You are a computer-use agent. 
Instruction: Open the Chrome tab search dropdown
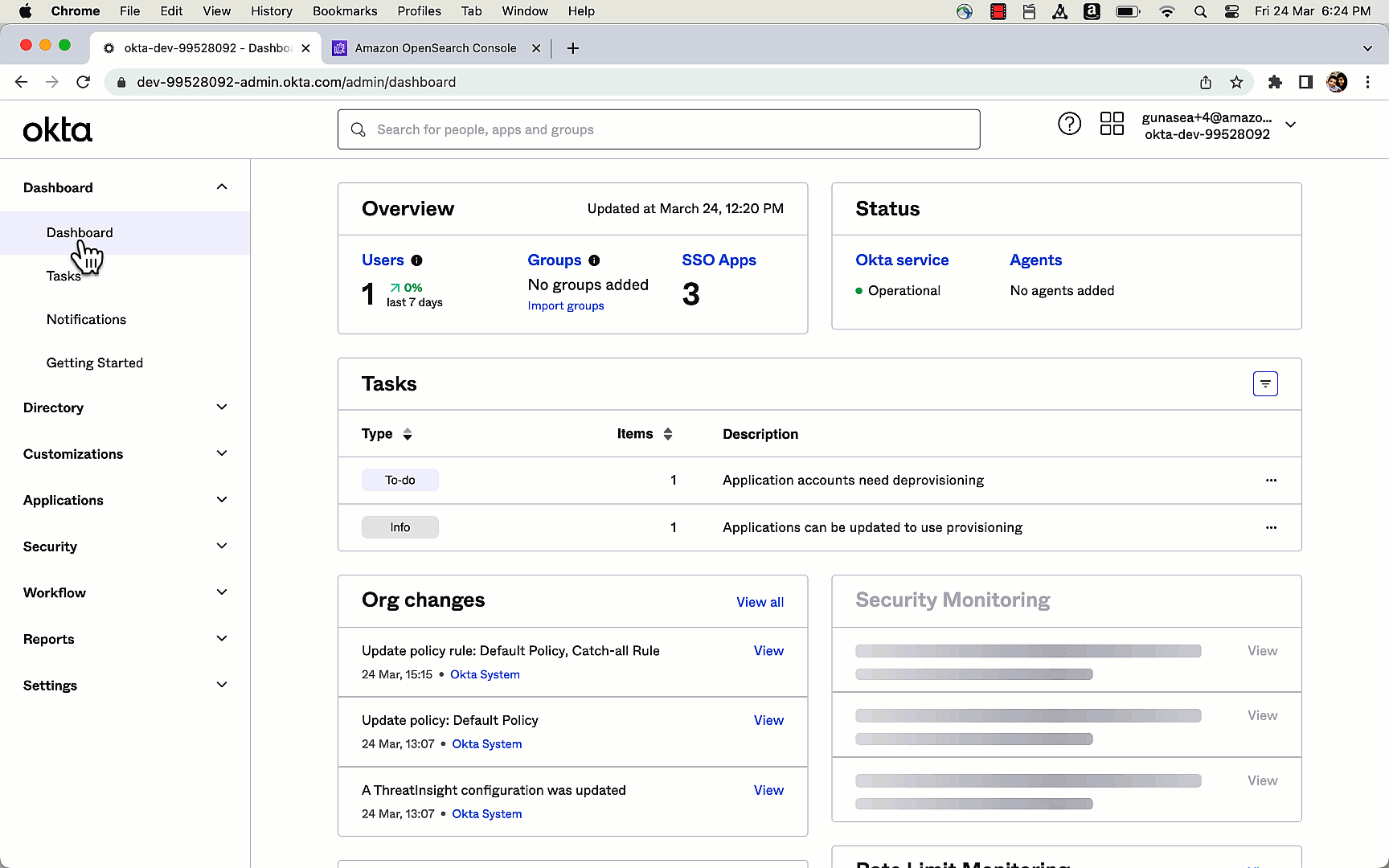pos(1367,48)
